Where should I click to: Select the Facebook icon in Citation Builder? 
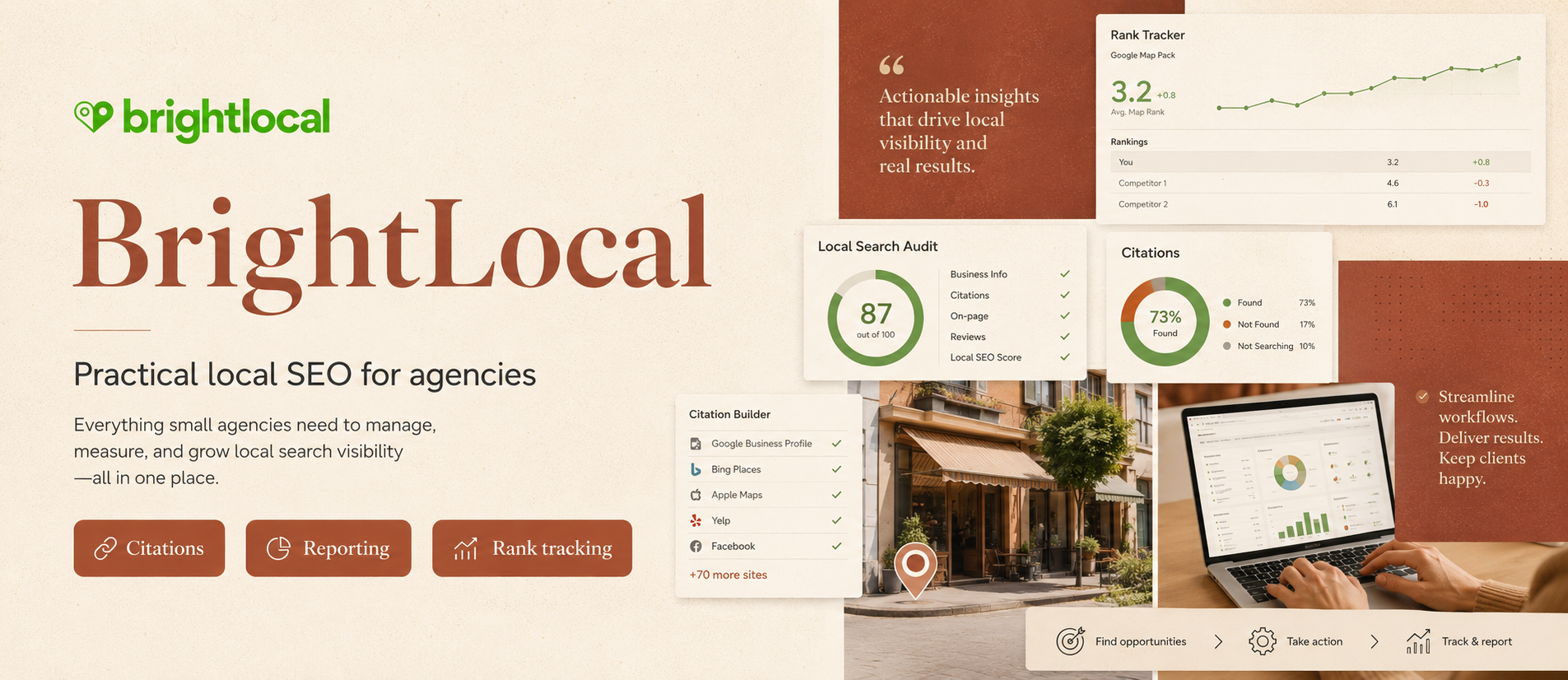(696, 546)
